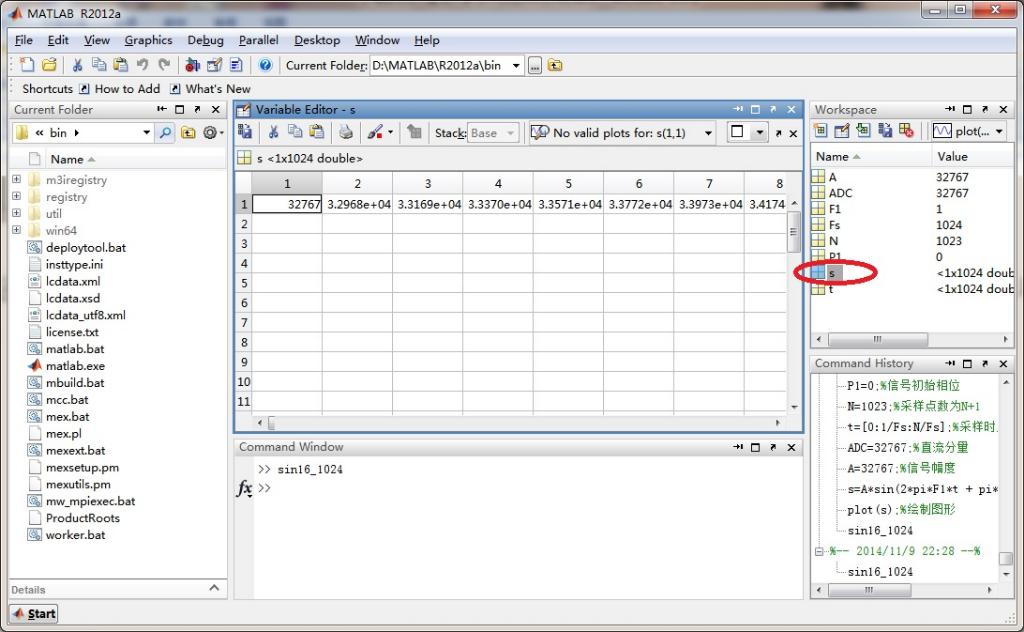Image resolution: width=1024 pixels, height=632 pixels.
Task: Click column 5 header in Variable Editor
Action: pos(568,183)
